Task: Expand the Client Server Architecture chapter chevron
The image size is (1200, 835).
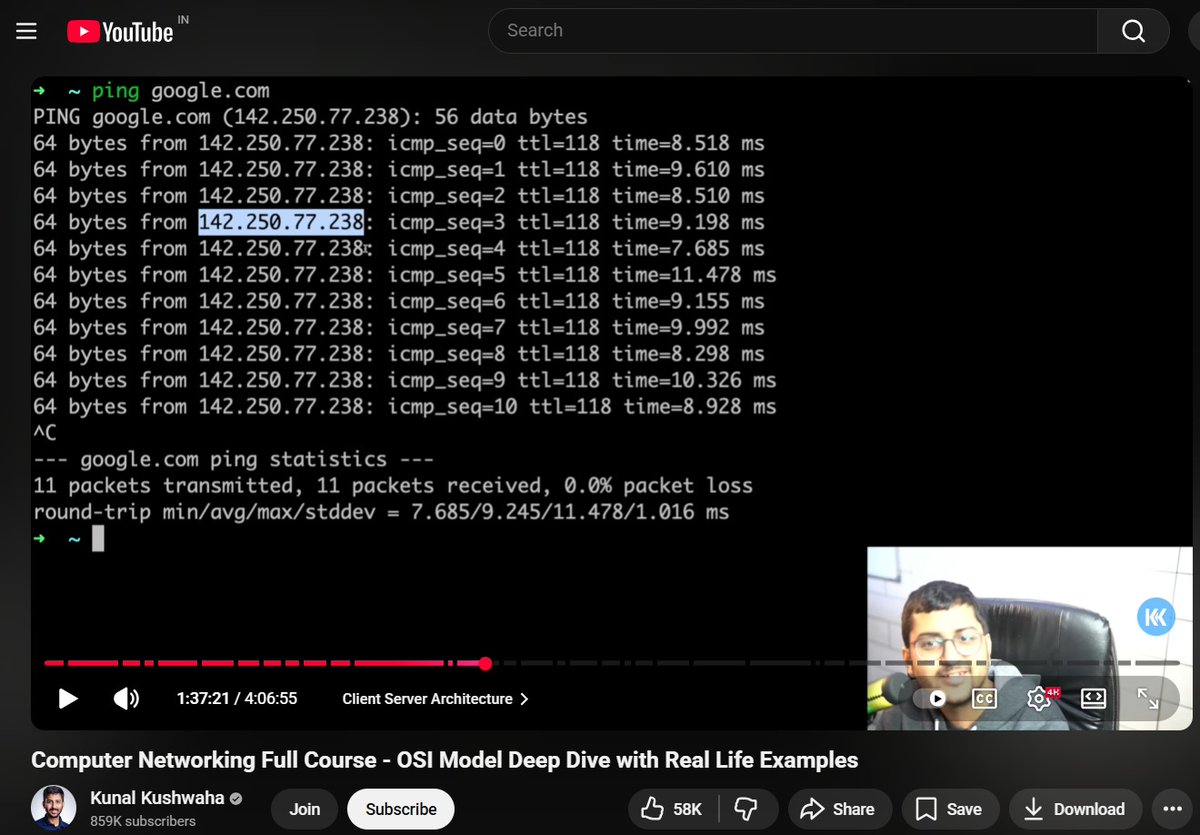Action: pos(524,699)
